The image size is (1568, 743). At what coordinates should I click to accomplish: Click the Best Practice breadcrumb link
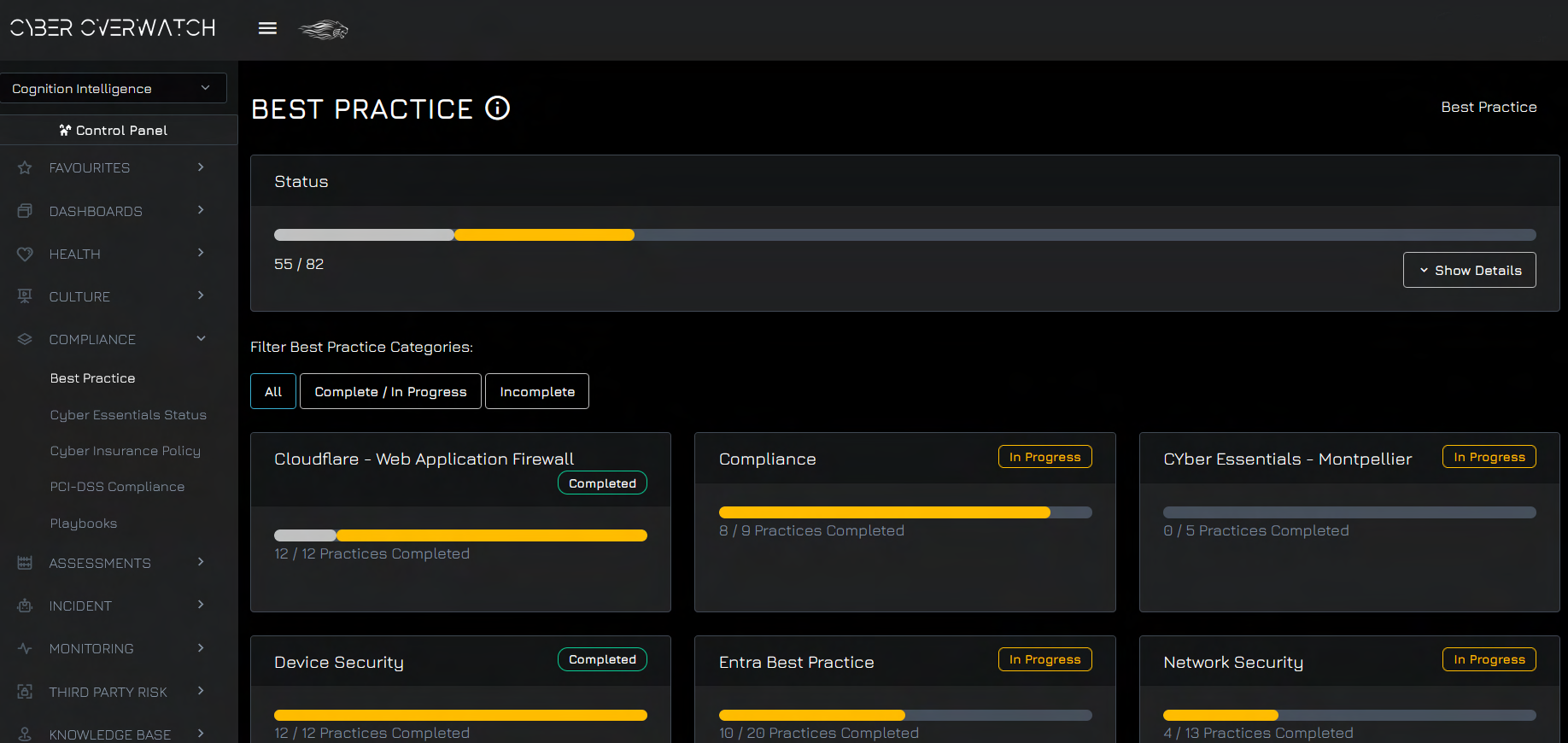click(x=1489, y=107)
